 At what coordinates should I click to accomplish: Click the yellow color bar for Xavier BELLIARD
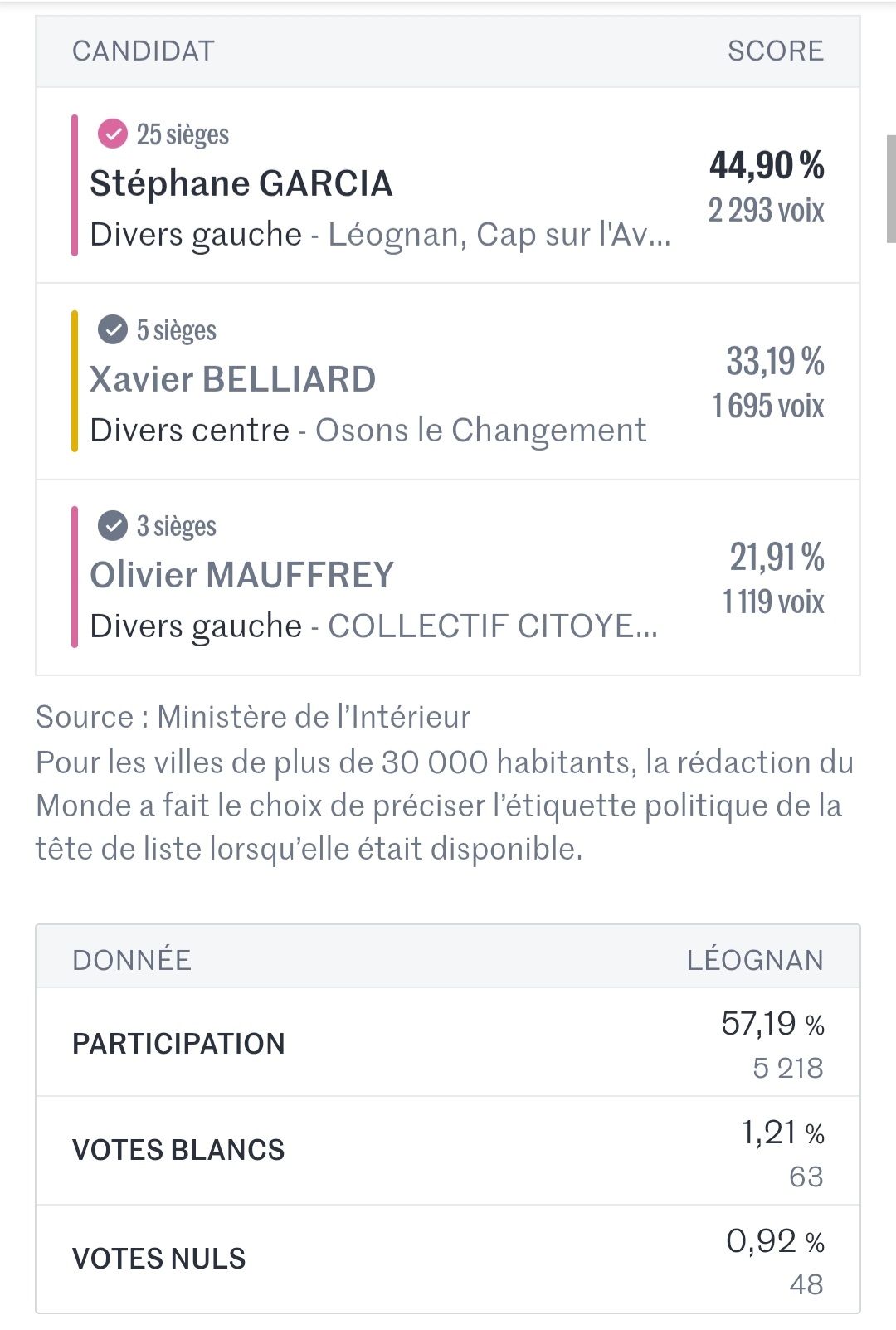[x=75, y=381]
